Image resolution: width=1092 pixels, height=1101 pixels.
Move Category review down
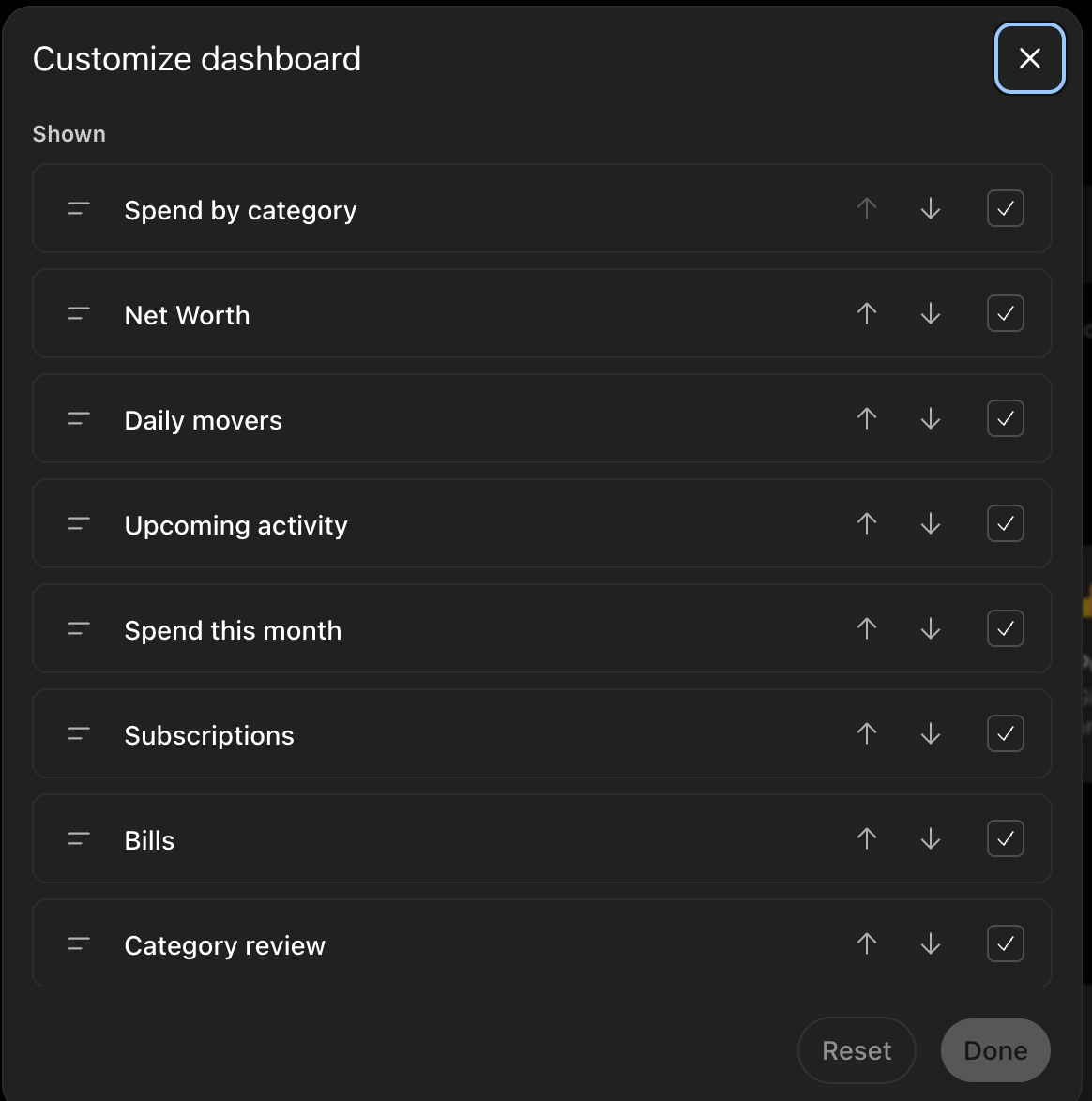pos(931,943)
